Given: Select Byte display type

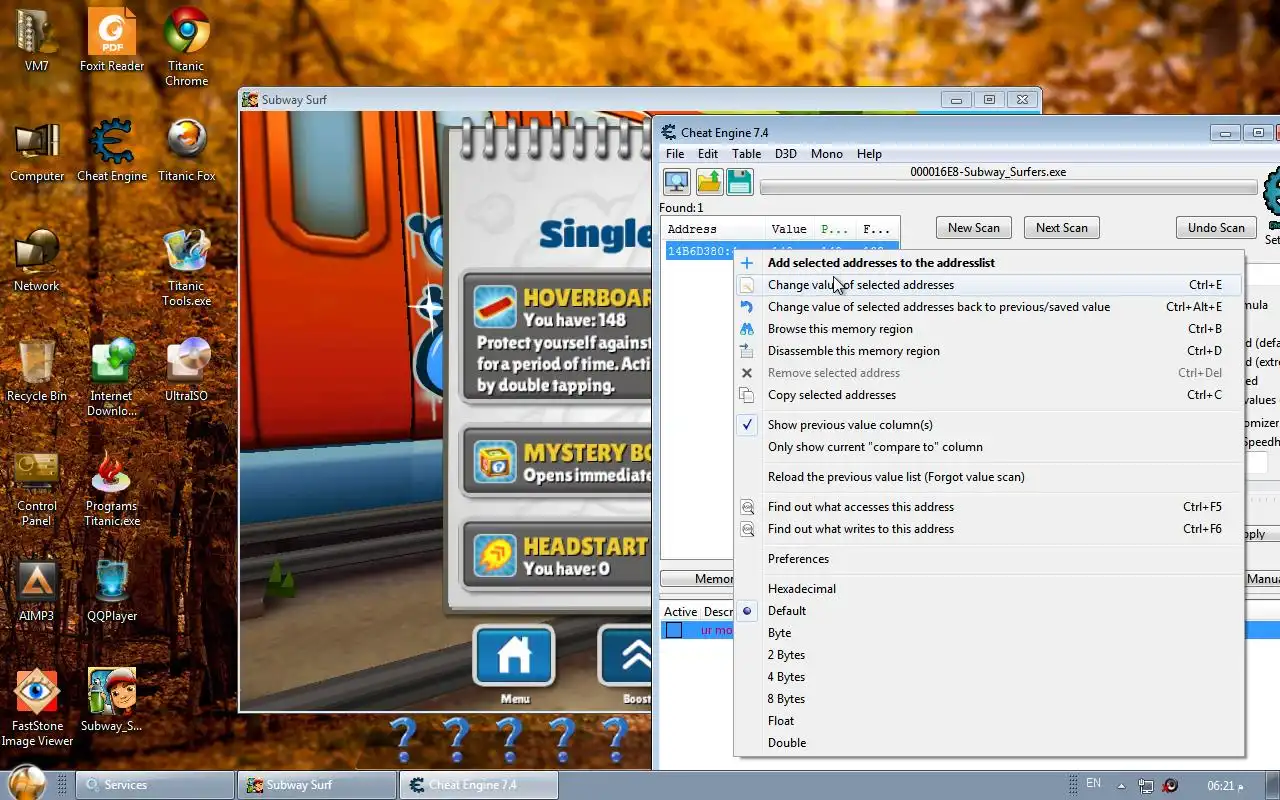Looking at the screenshot, I should coord(989,633).
